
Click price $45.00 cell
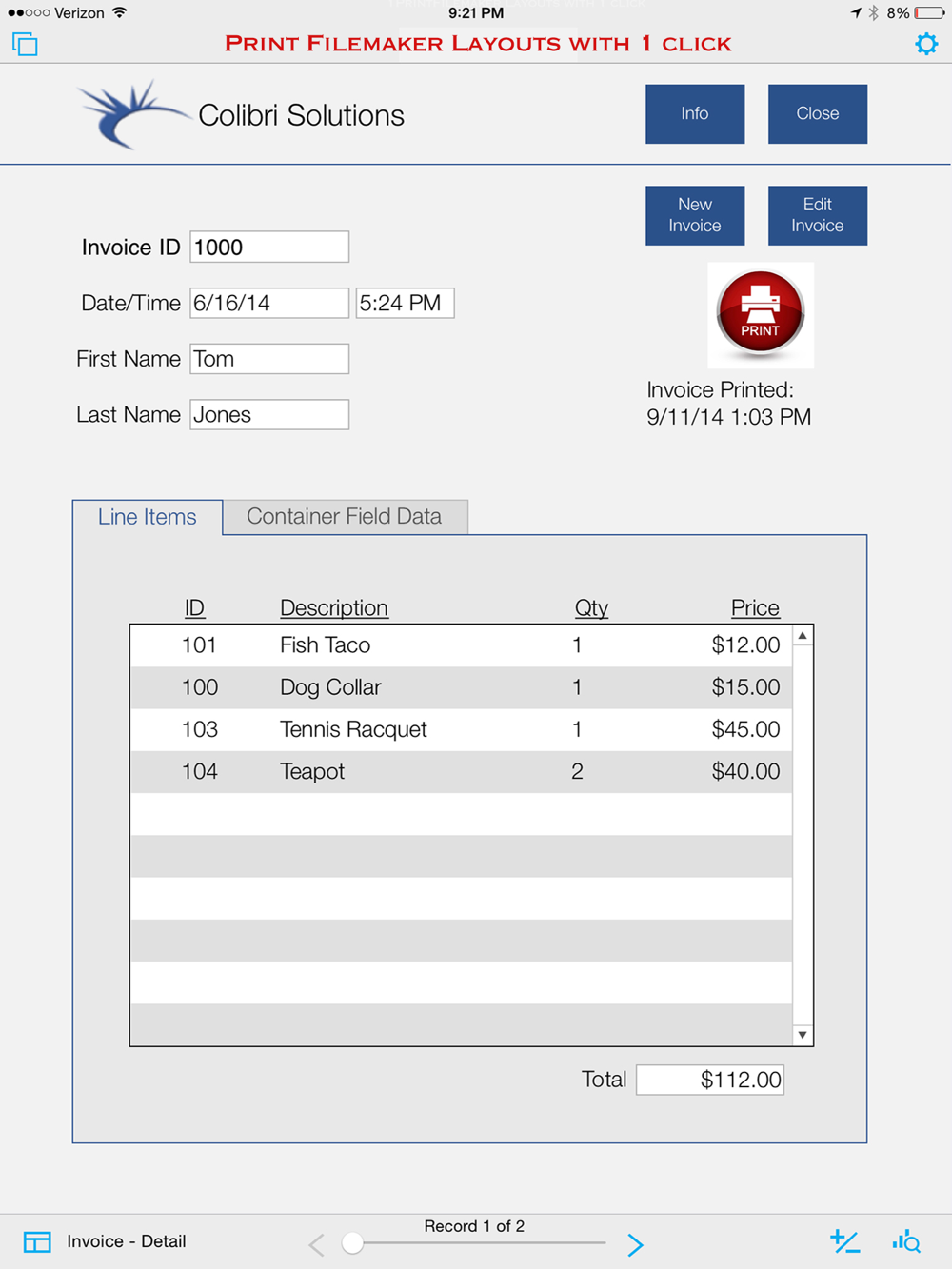tap(745, 729)
